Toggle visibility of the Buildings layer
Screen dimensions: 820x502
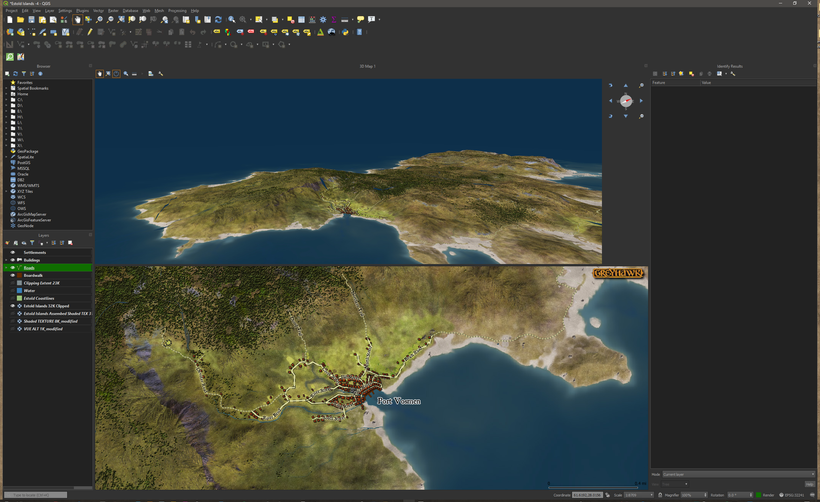point(13,260)
